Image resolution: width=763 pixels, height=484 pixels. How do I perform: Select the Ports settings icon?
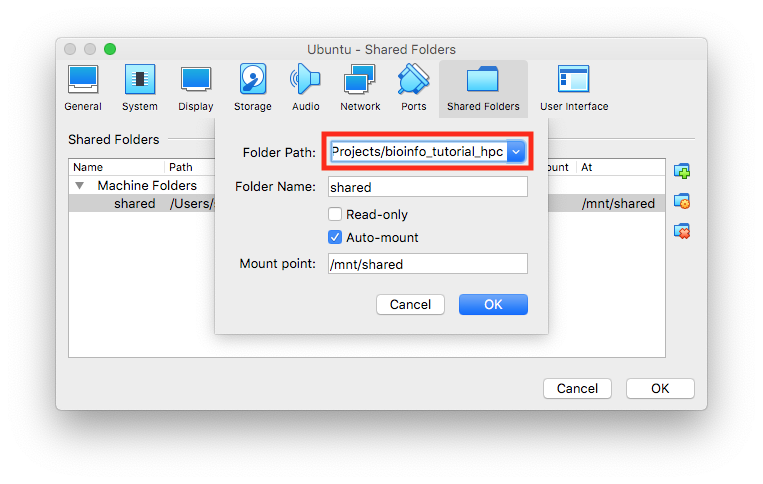413,79
